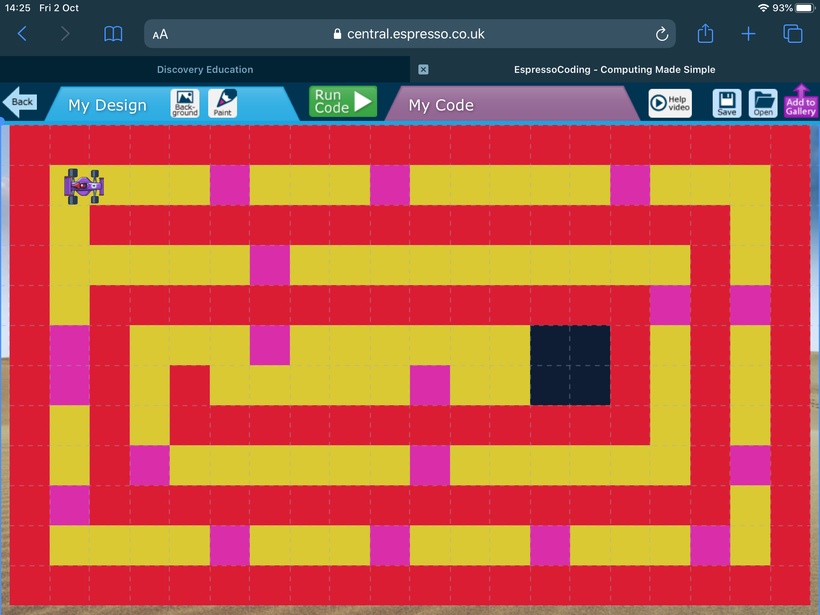
Task: Open the Background picker icon
Action: (x=185, y=103)
